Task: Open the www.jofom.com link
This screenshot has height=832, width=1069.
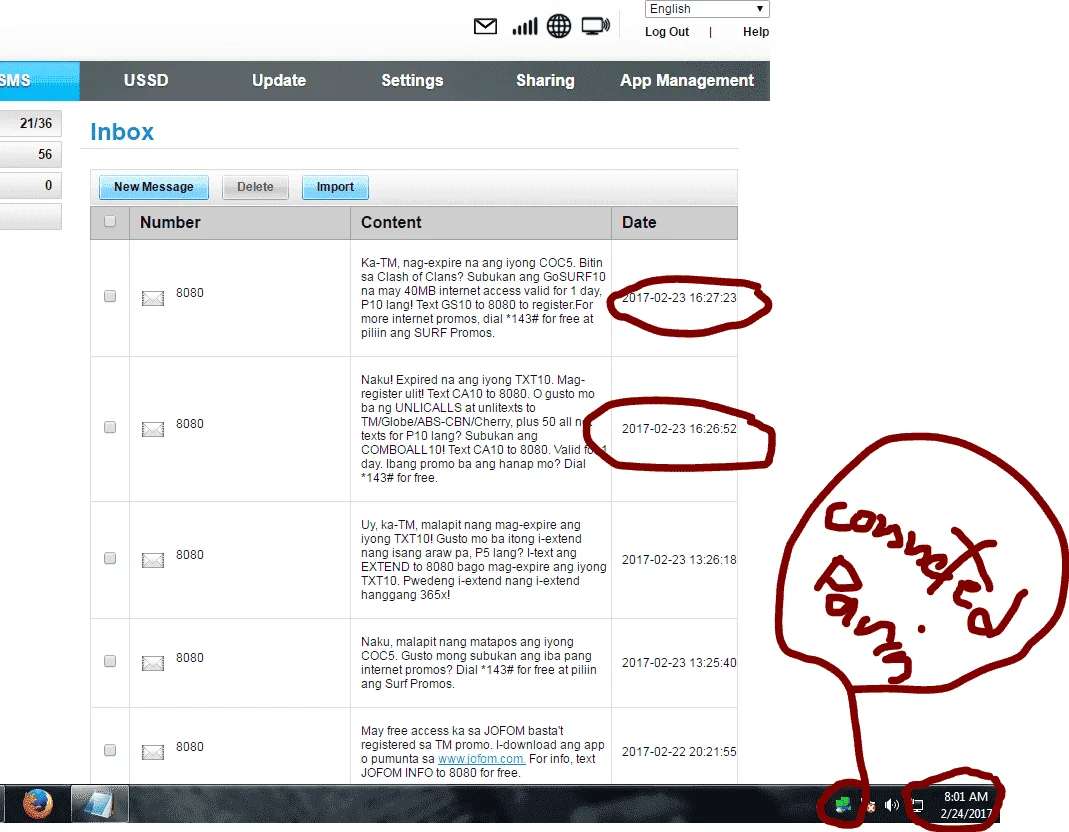Action: tap(481, 758)
